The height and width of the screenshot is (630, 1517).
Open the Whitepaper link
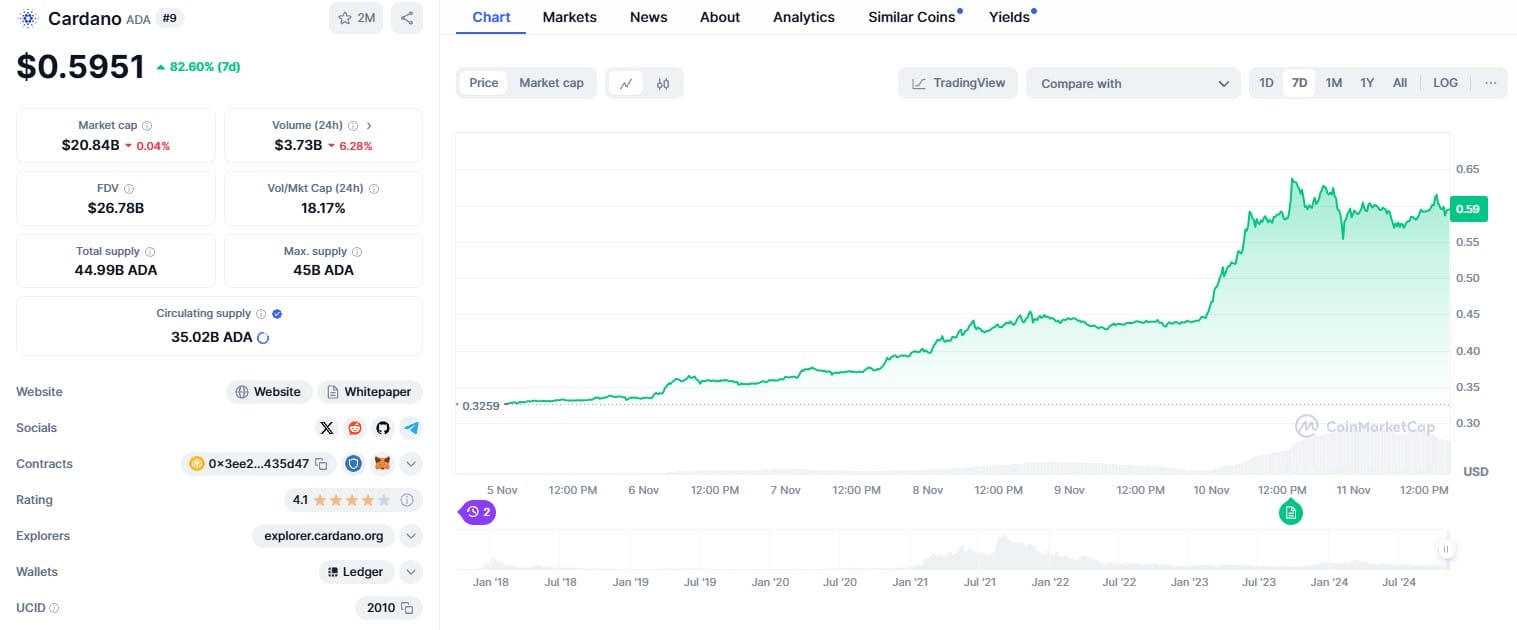click(370, 392)
